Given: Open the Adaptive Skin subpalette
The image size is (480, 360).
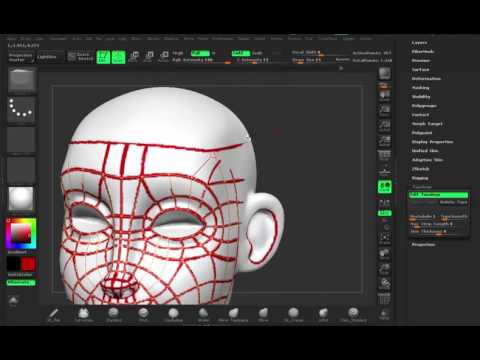Looking at the screenshot, I should click(x=427, y=160).
